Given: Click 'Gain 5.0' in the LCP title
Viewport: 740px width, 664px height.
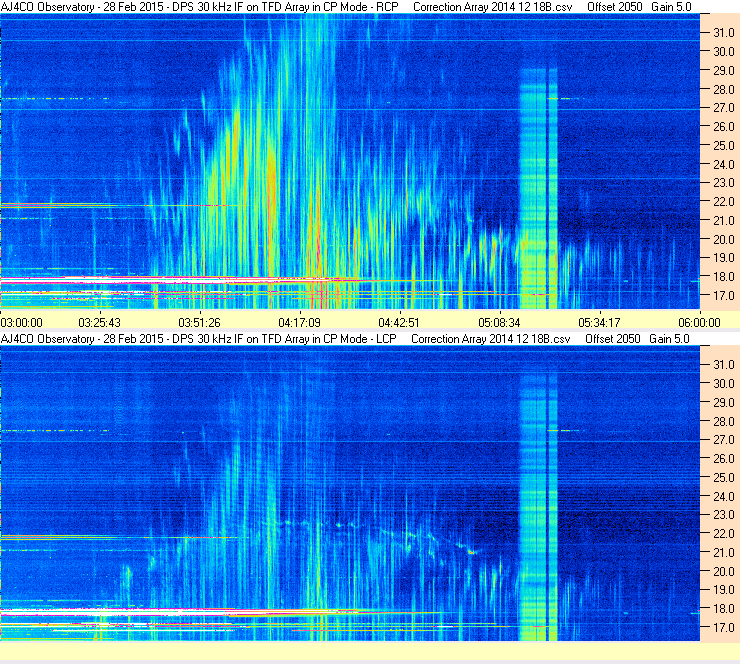Looking at the screenshot, I should (x=670, y=339).
